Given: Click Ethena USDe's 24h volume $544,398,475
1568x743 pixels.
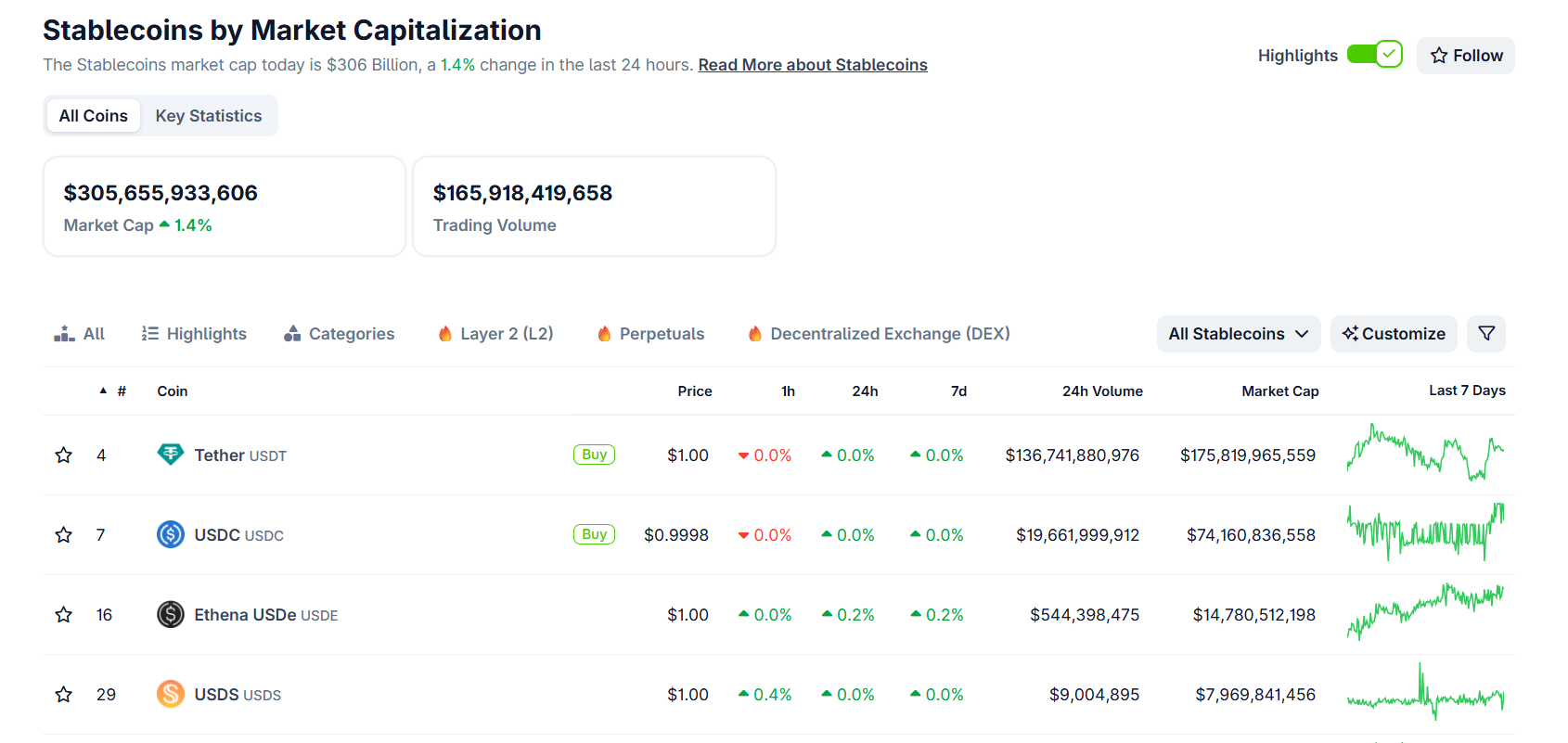Looking at the screenshot, I should [1085, 615].
